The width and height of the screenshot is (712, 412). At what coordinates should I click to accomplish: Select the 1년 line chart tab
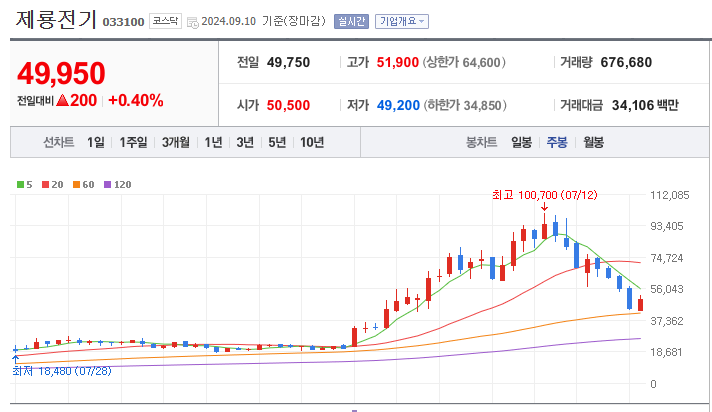click(213, 143)
